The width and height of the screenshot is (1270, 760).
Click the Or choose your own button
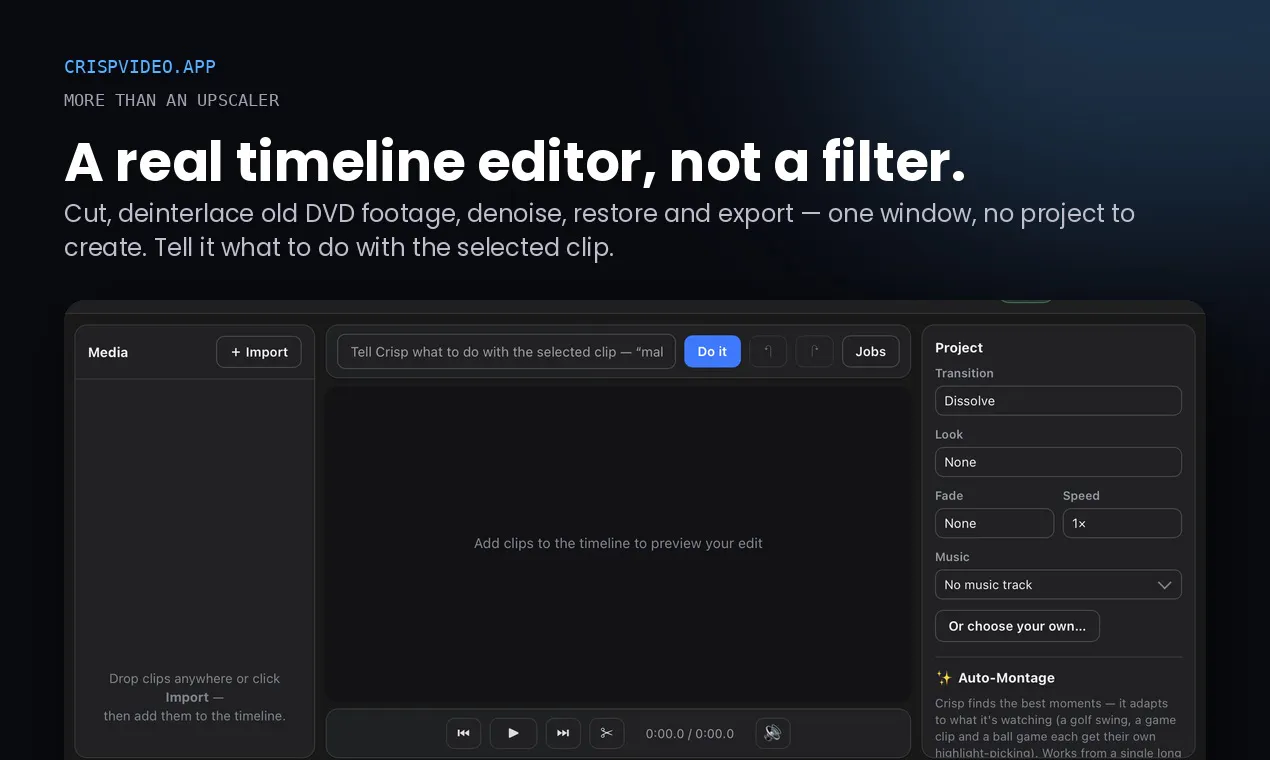(x=1017, y=626)
